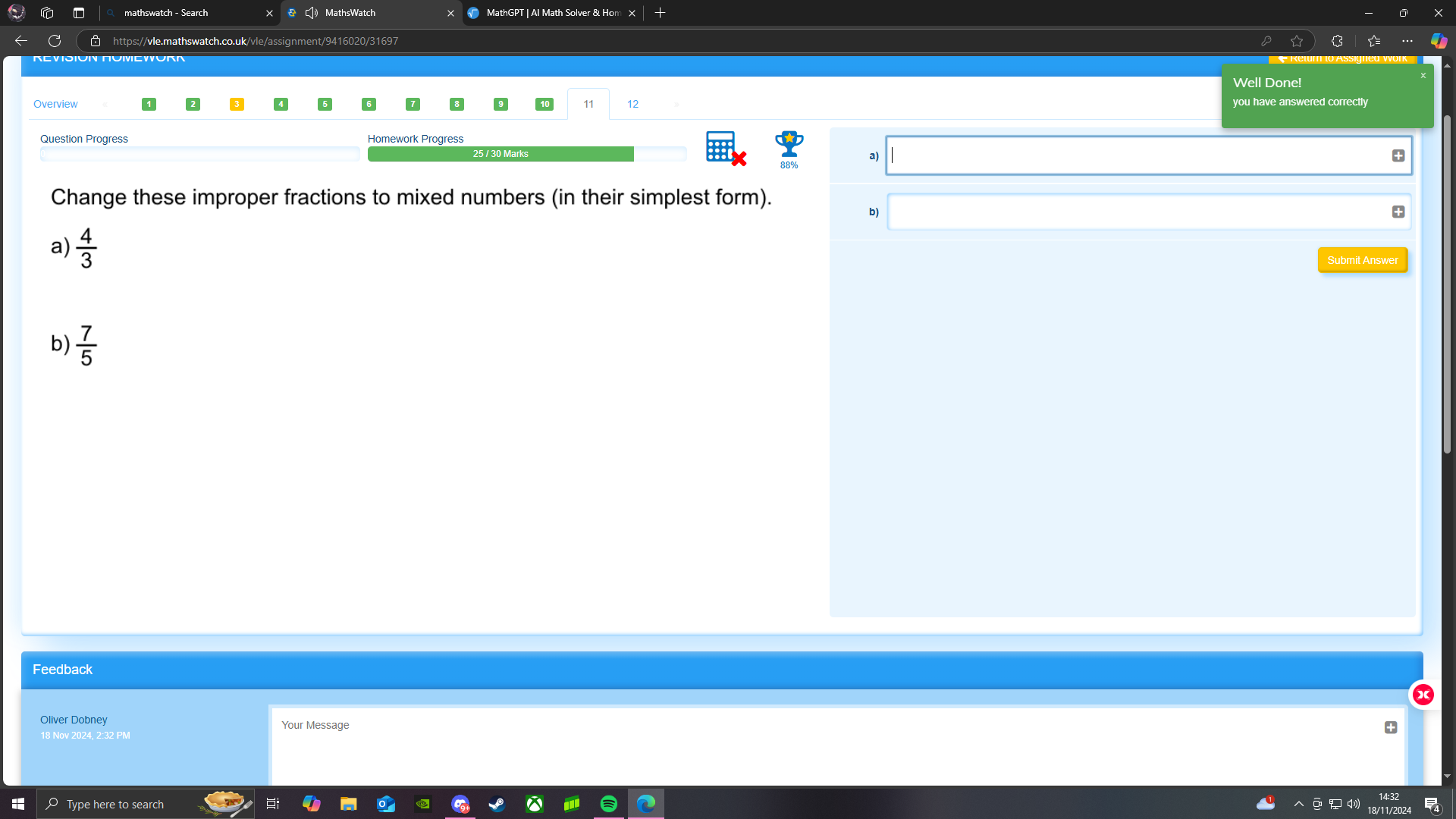Screen dimensions: 1456x819
Task: Open the browser profile avatar icon
Action: [x=17, y=13]
